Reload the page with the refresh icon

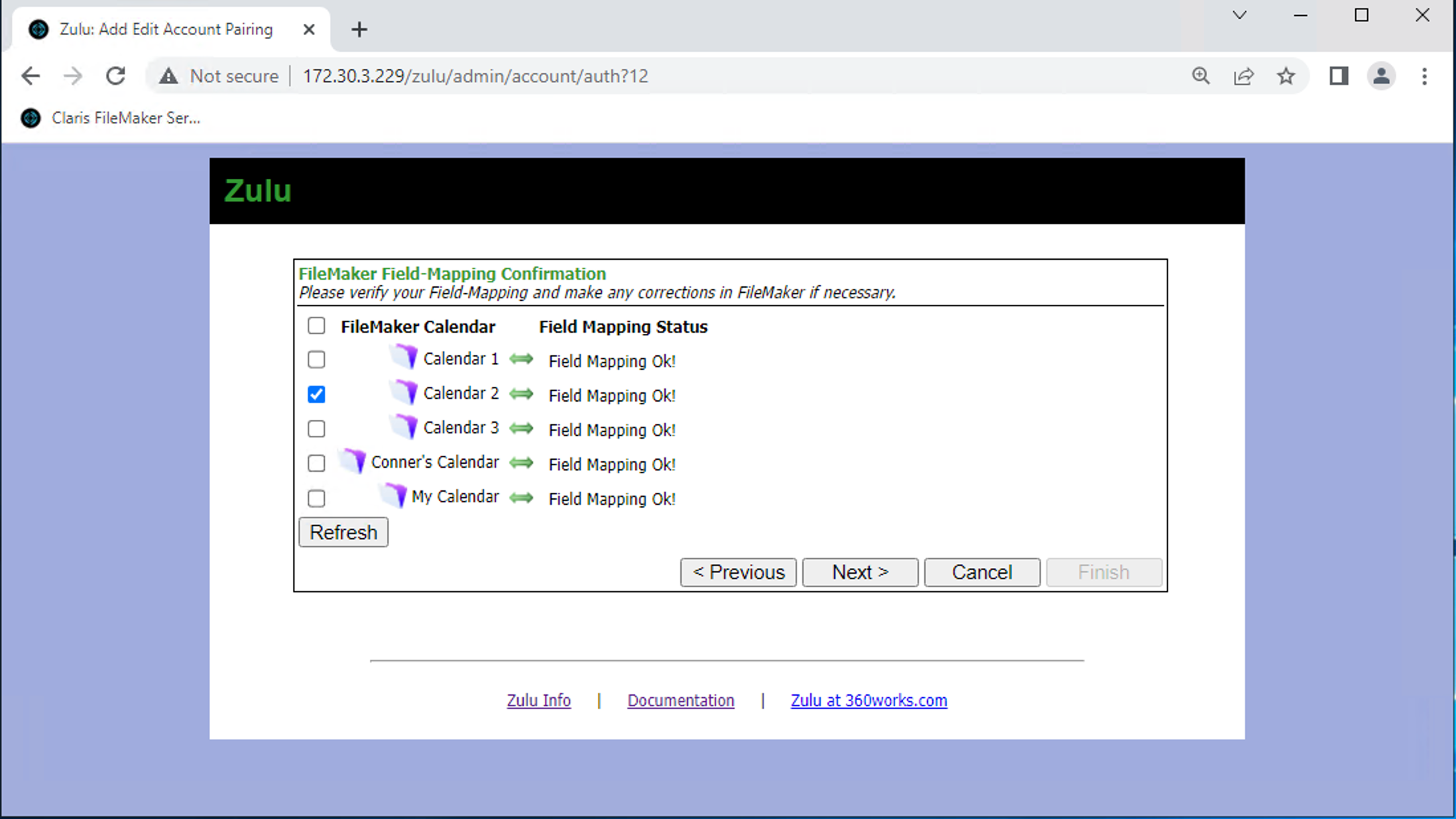(x=116, y=76)
